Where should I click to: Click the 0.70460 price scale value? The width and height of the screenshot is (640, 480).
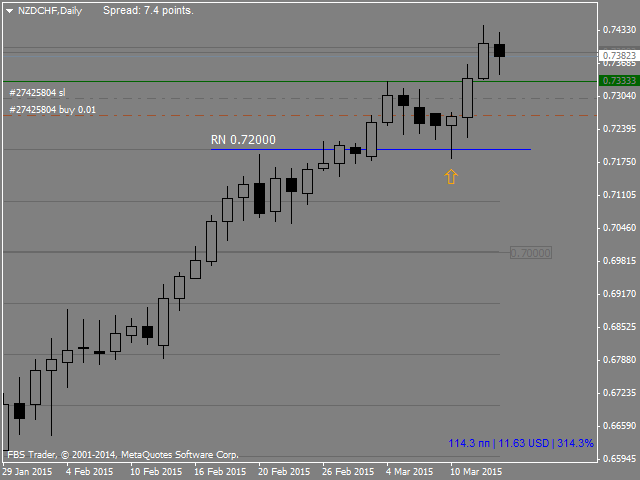(x=620, y=227)
